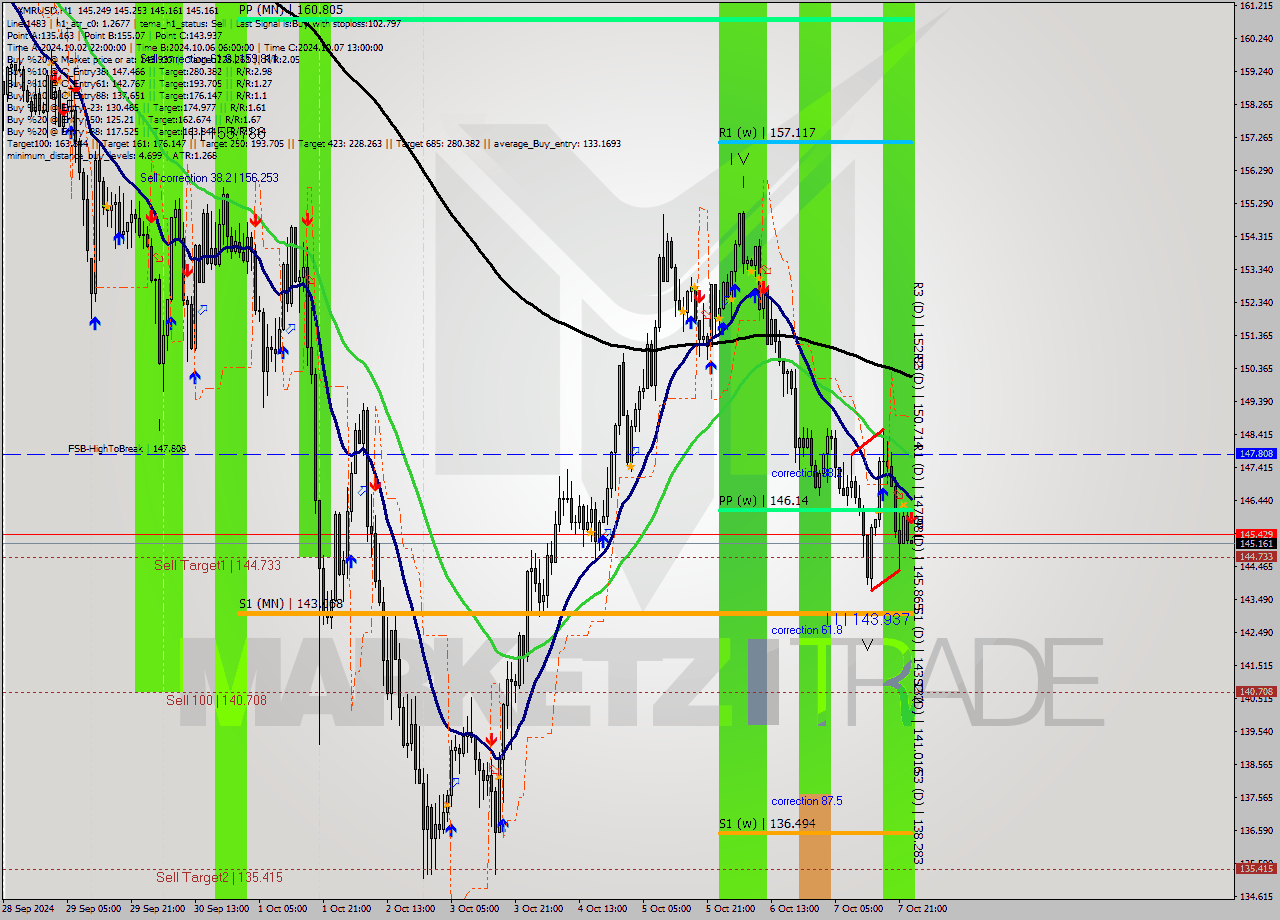
Task: Click the 138.565 price scale value
Action: pyautogui.click(x=1255, y=764)
